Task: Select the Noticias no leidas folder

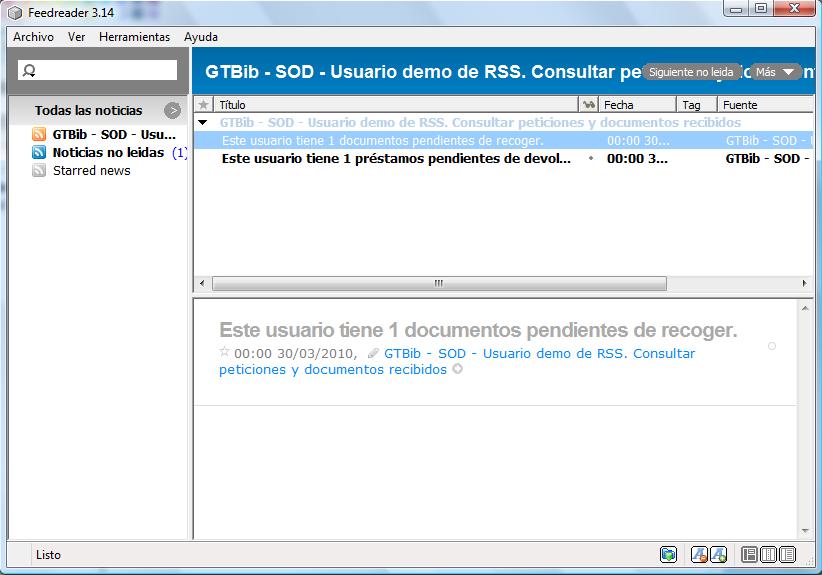Action: click(x=108, y=153)
